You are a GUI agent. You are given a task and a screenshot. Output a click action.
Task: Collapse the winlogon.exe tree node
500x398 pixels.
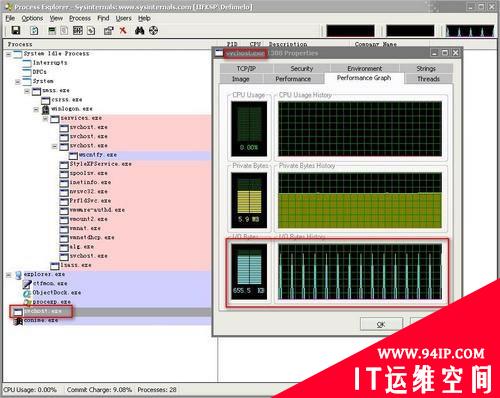[x=36, y=109]
